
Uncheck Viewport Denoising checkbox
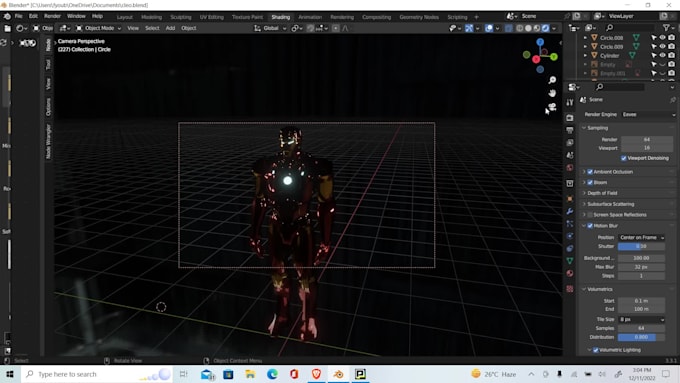coord(624,158)
